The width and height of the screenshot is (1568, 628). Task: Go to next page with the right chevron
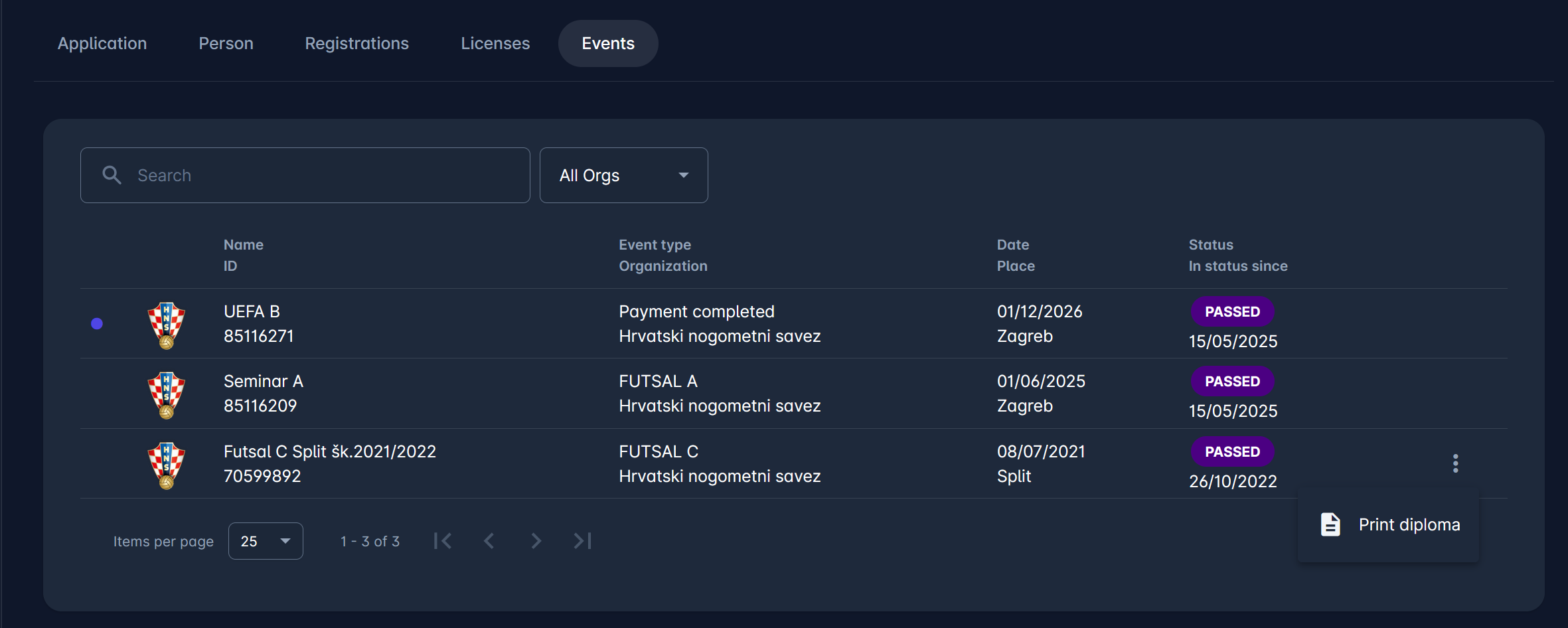click(x=536, y=540)
